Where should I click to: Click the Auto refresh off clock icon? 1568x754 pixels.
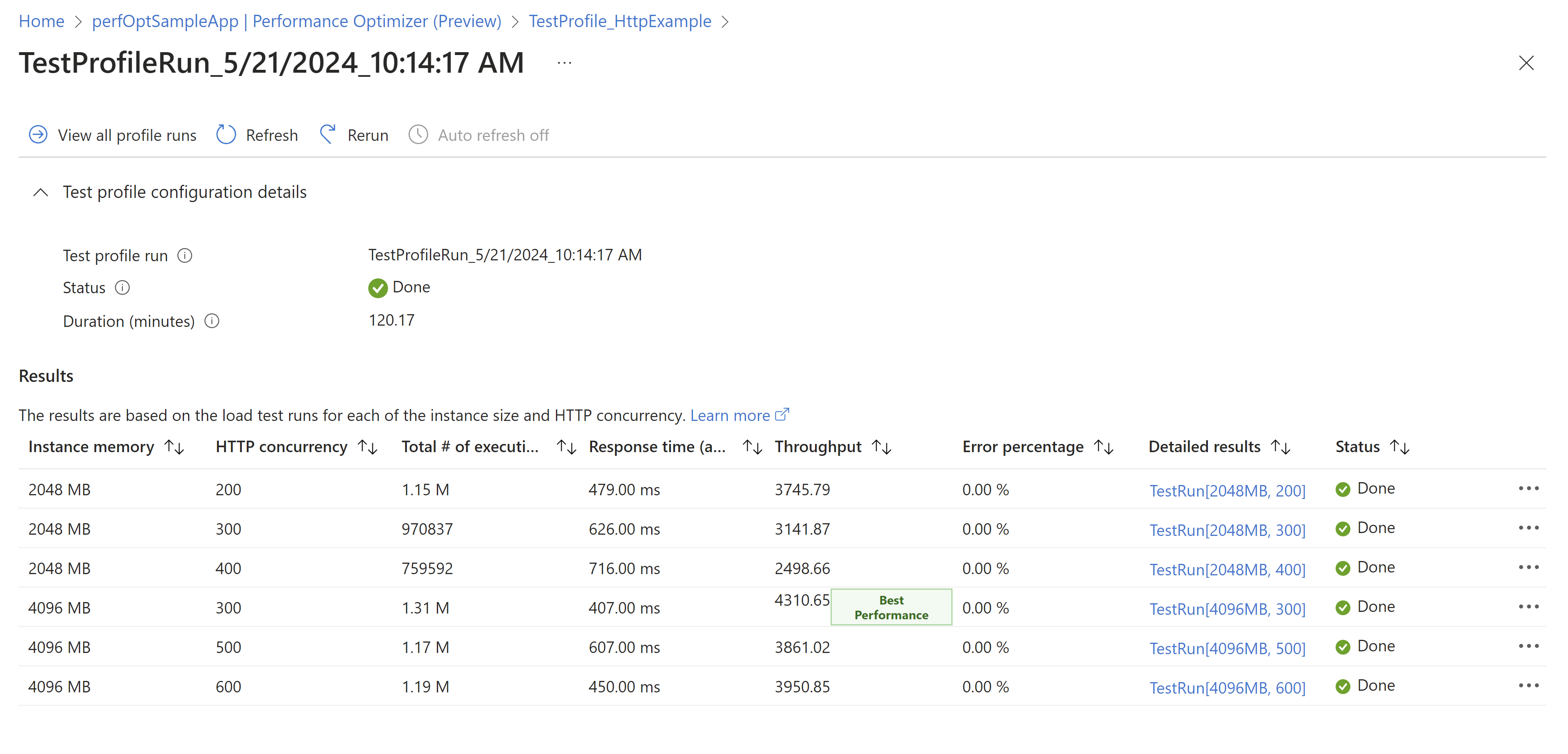pyautogui.click(x=418, y=135)
